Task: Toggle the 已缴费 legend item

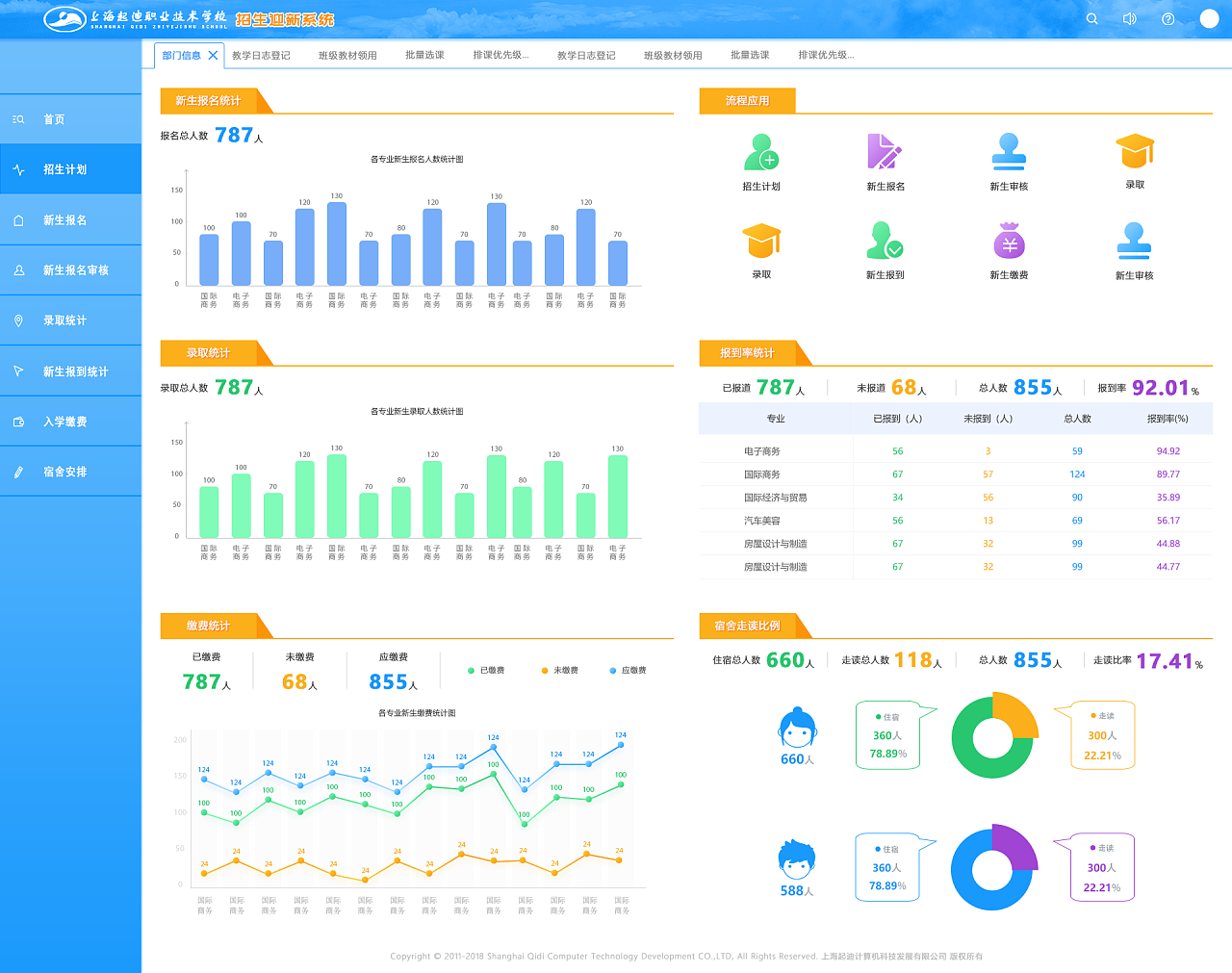Action: pyautogui.click(x=486, y=670)
